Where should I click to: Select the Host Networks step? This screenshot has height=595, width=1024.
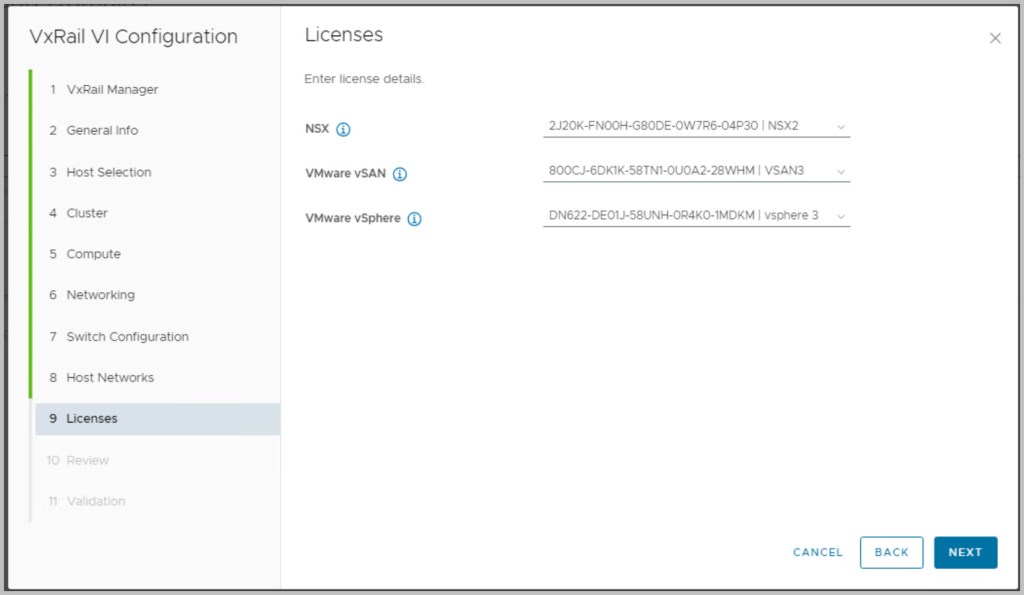click(110, 378)
